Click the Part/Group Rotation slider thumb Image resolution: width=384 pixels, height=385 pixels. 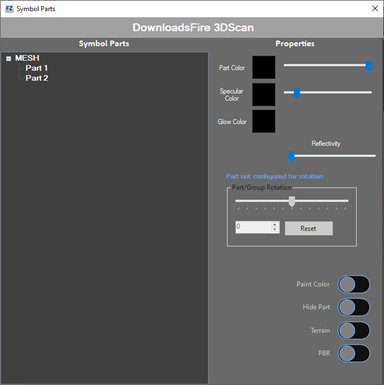pyautogui.click(x=292, y=201)
